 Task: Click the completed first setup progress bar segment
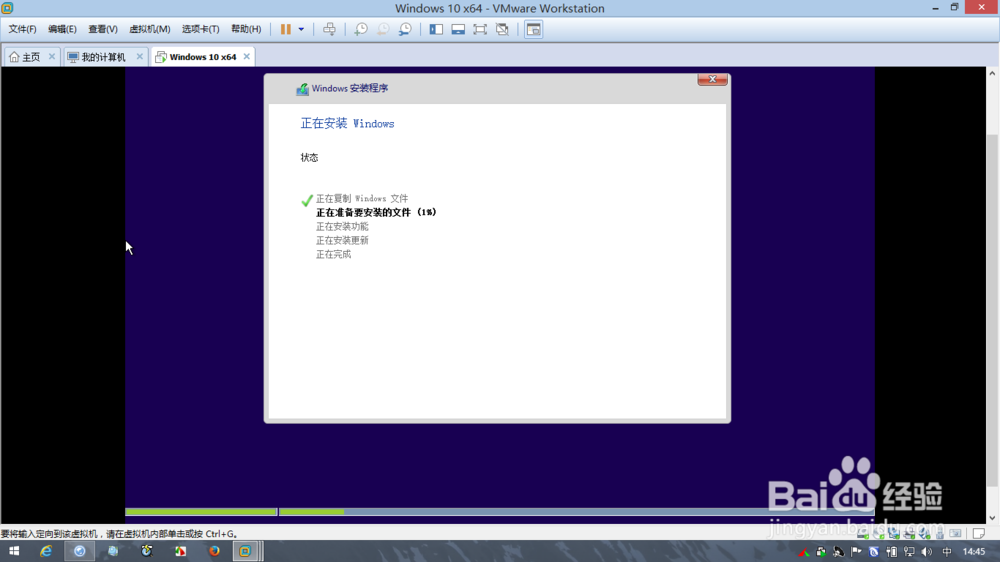[x=201, y=512]
